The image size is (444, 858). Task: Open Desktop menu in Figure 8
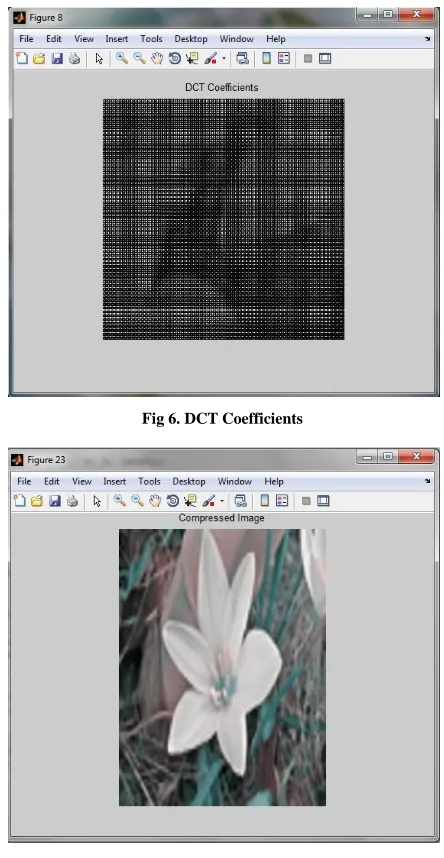191,39
